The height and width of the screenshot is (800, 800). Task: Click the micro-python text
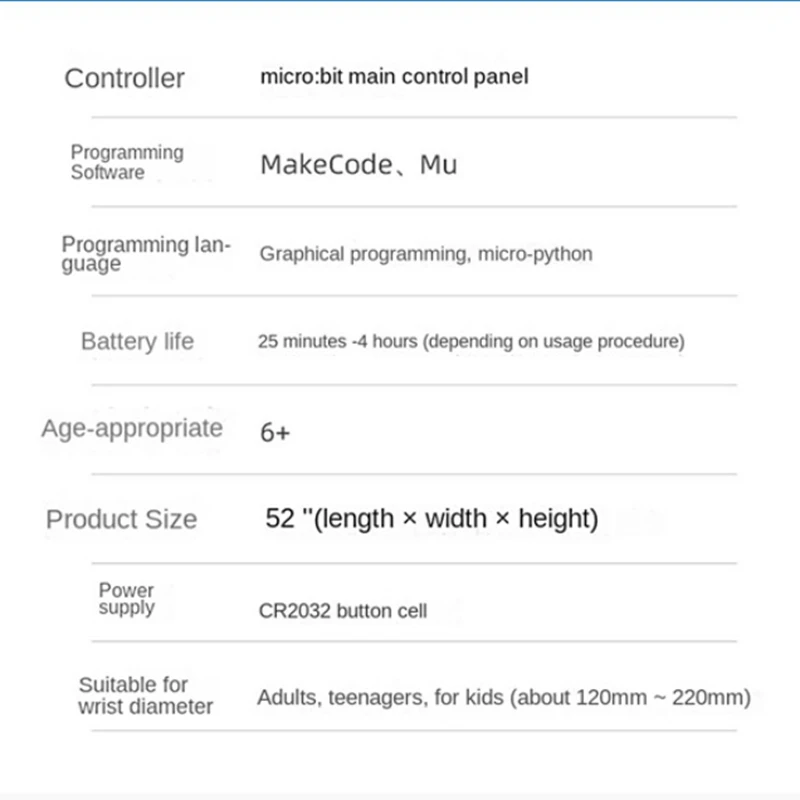click(535, 254)
